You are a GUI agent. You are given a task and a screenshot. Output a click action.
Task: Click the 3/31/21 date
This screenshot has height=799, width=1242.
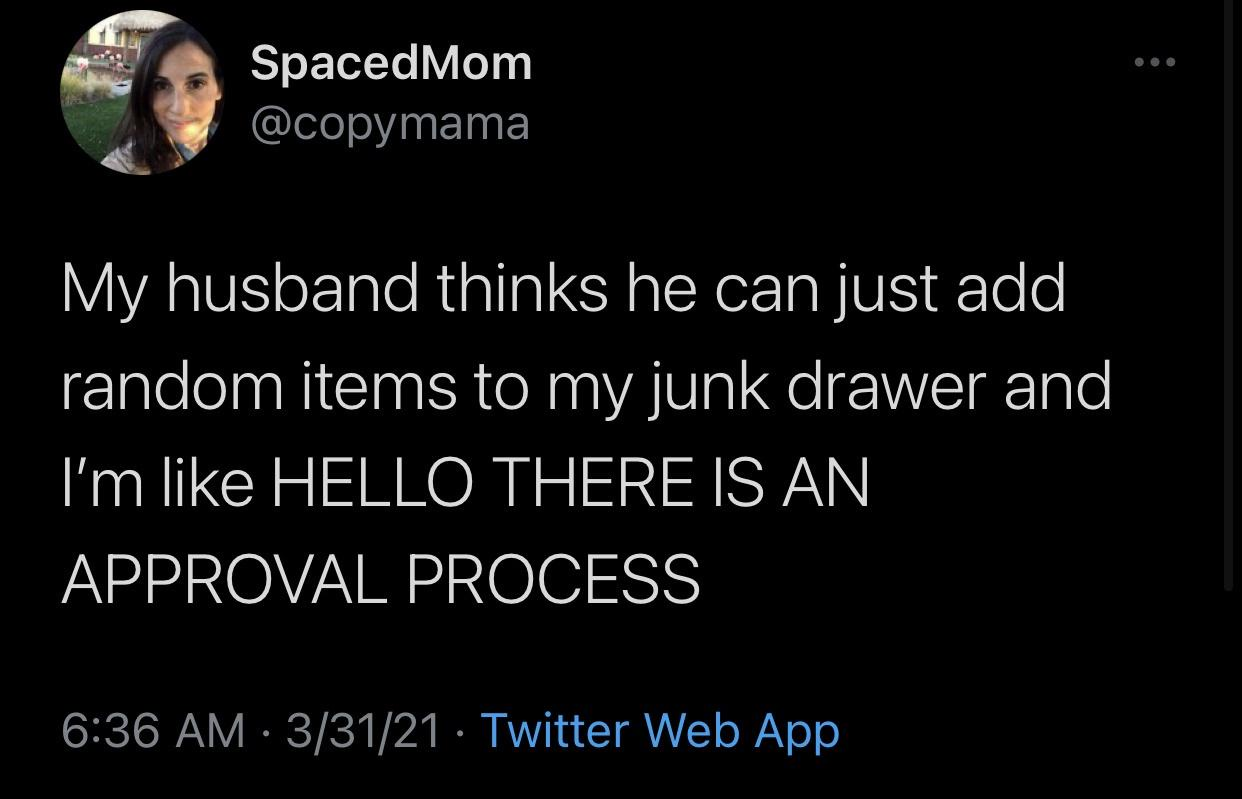point(363,731)
